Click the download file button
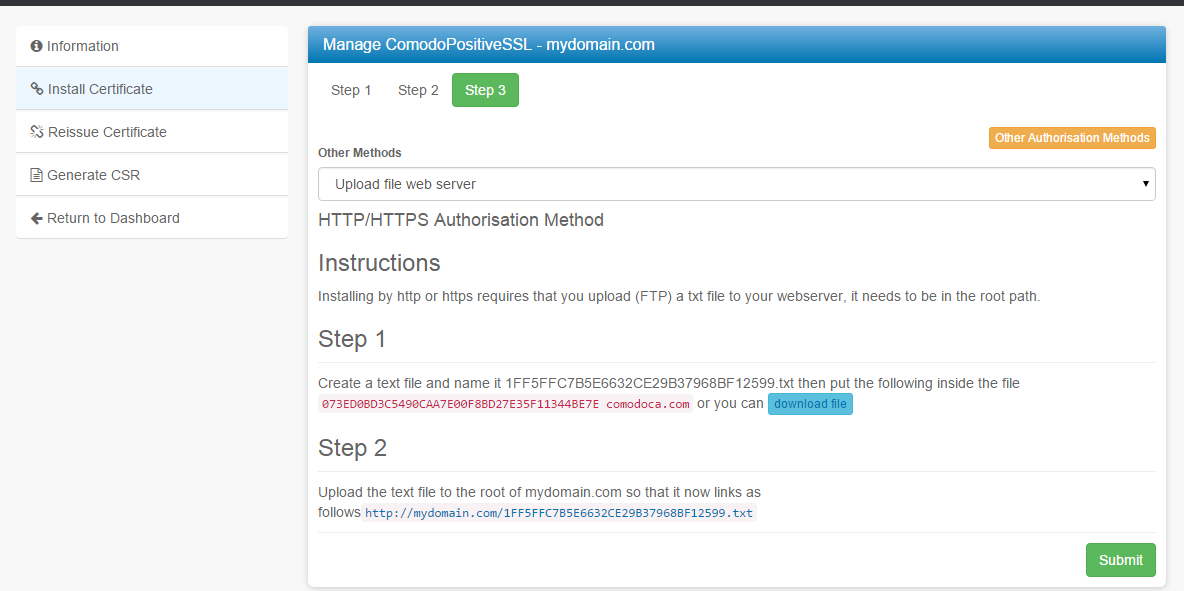The image size is (1184, 591). click(810, 404)
